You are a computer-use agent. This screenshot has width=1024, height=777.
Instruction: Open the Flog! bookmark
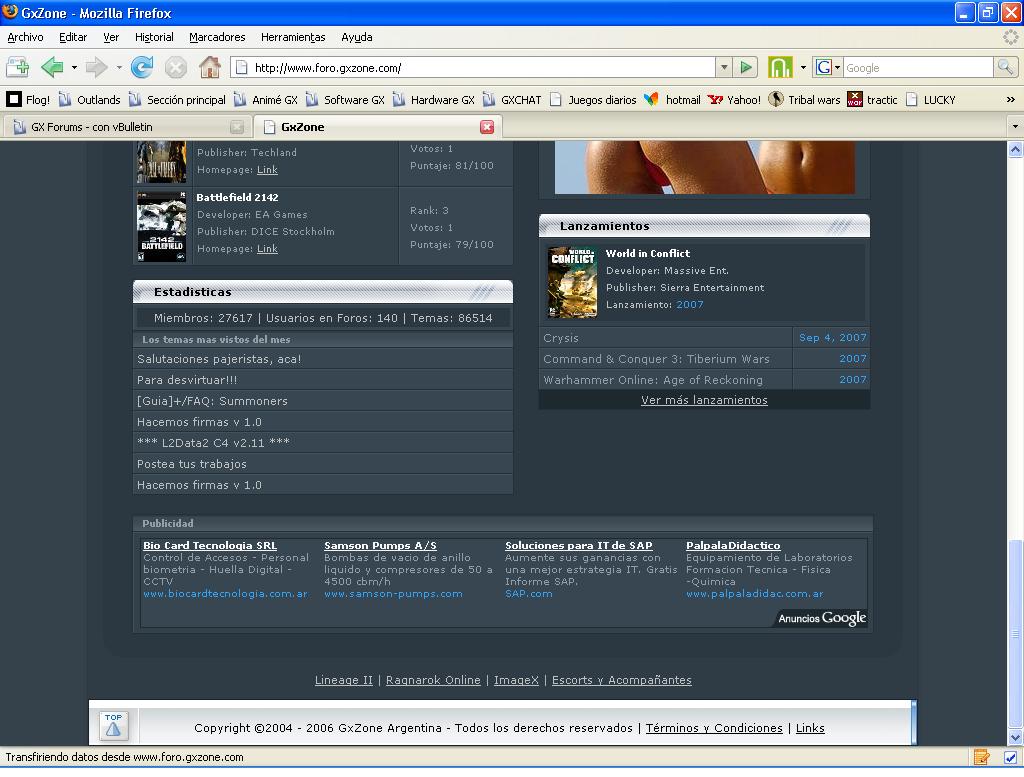point(28,100)
